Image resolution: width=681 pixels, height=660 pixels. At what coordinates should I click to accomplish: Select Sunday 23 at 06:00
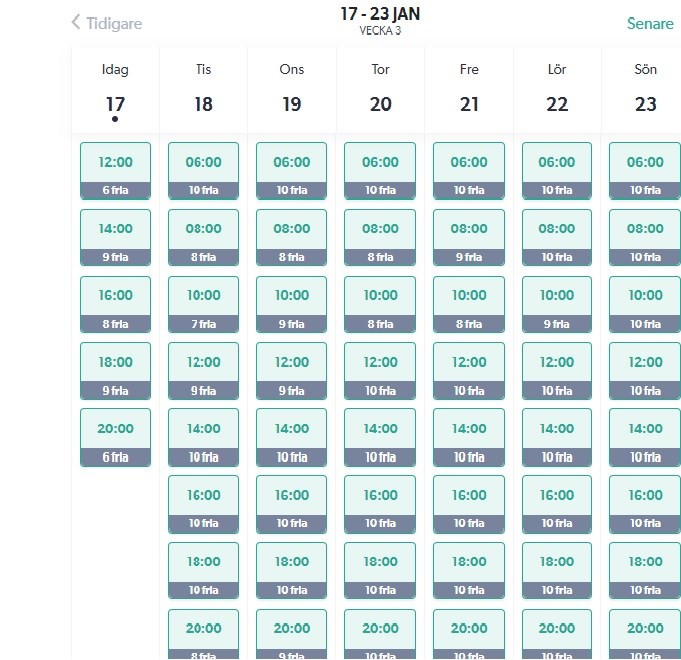pyautogui.click(x=645, y=170)
